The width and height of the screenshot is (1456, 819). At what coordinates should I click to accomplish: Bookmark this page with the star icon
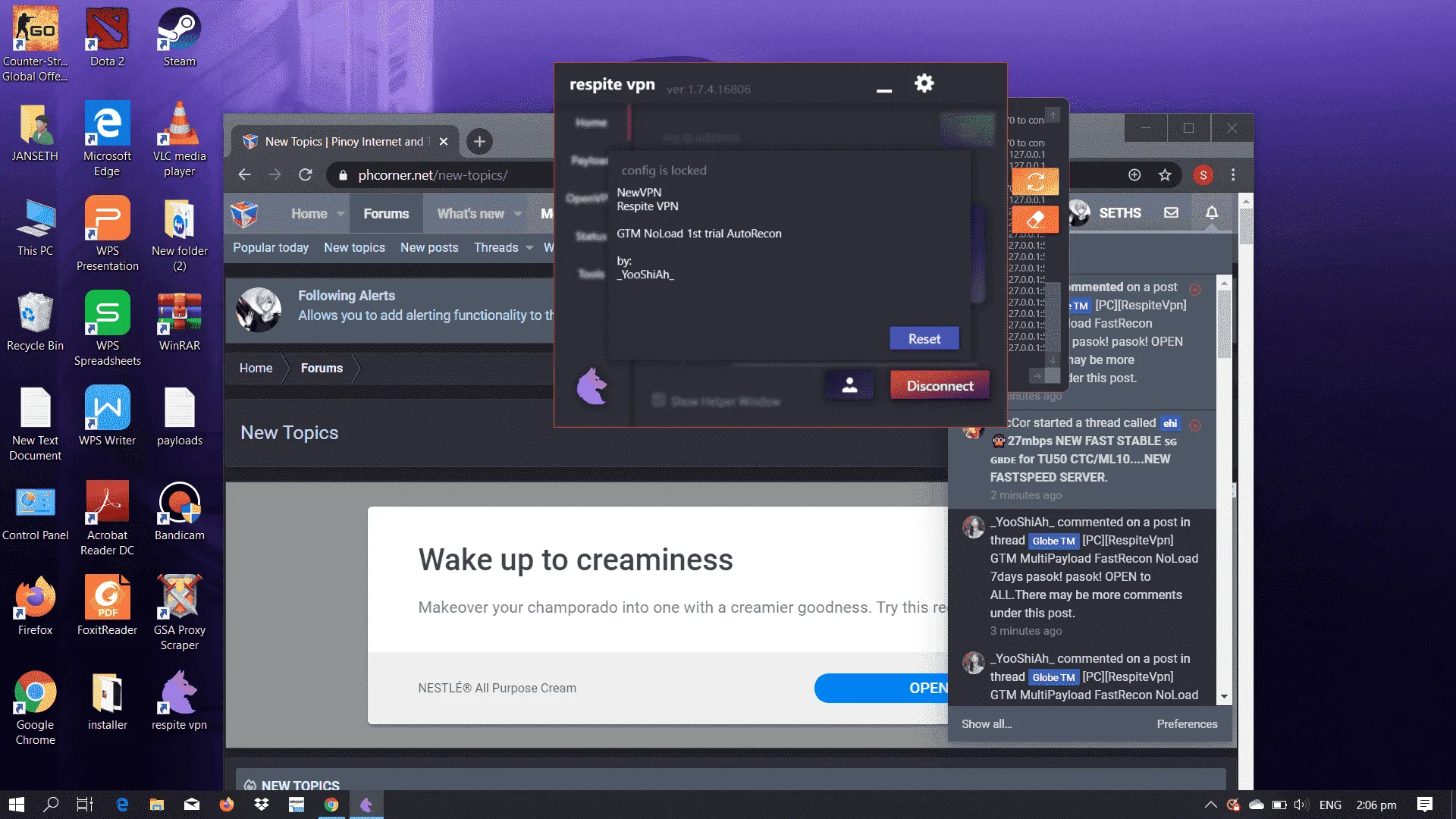(1165, 175)
